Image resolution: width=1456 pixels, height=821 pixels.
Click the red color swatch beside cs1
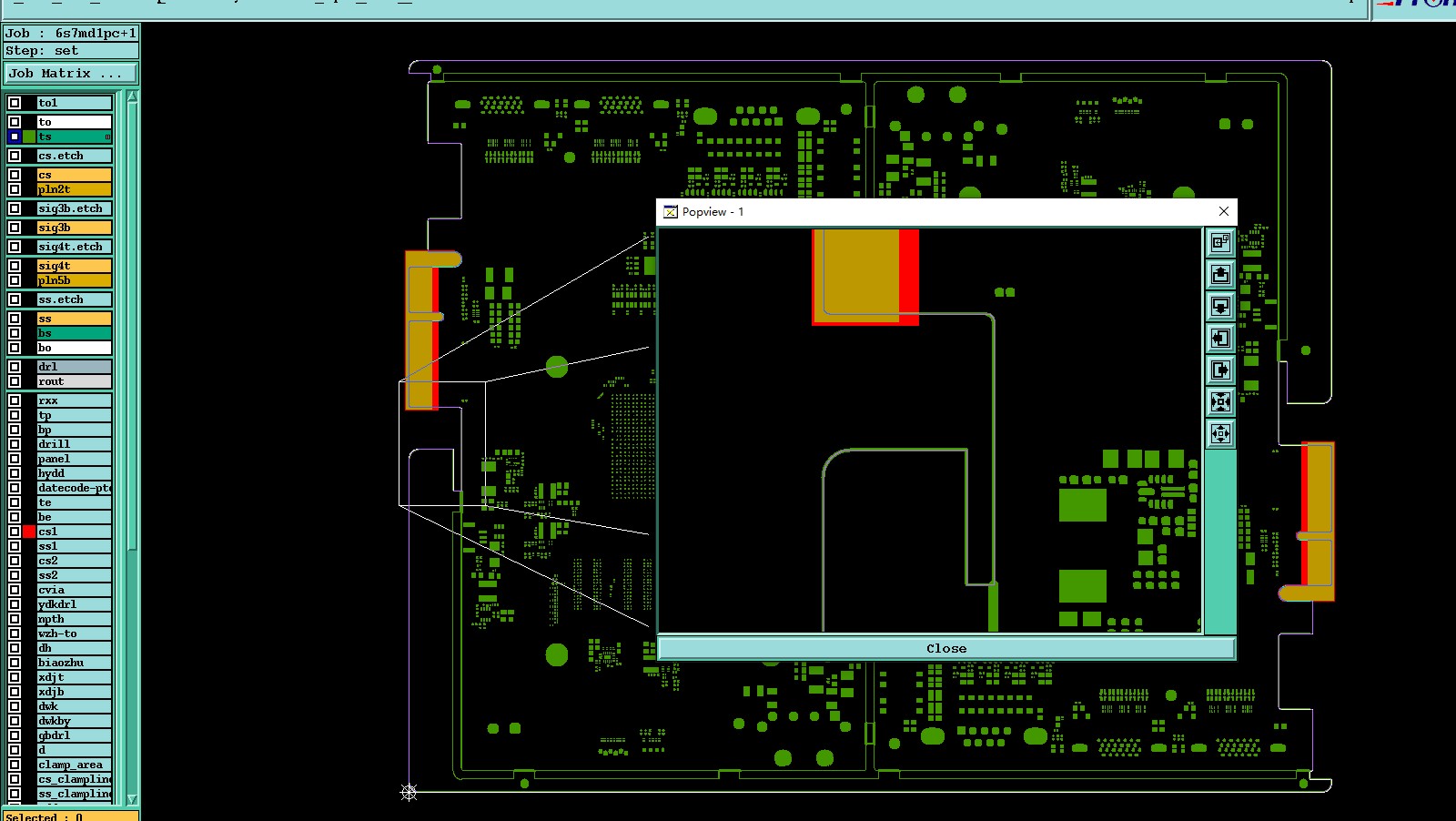pos(29,532)
